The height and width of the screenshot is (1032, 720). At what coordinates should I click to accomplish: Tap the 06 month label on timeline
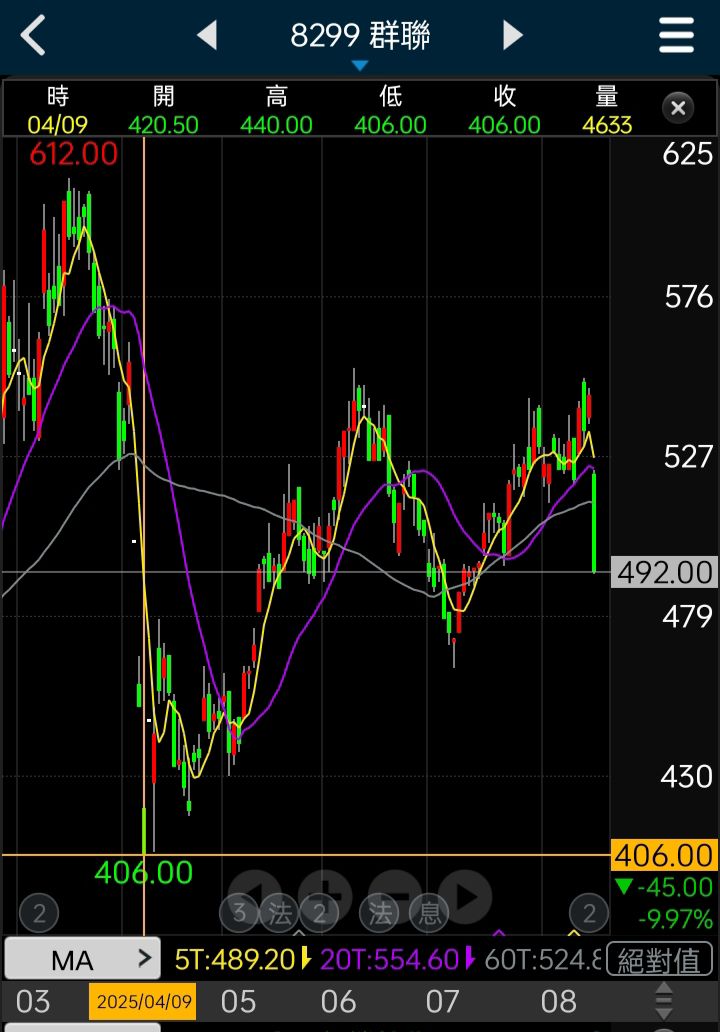[338, 1001]
